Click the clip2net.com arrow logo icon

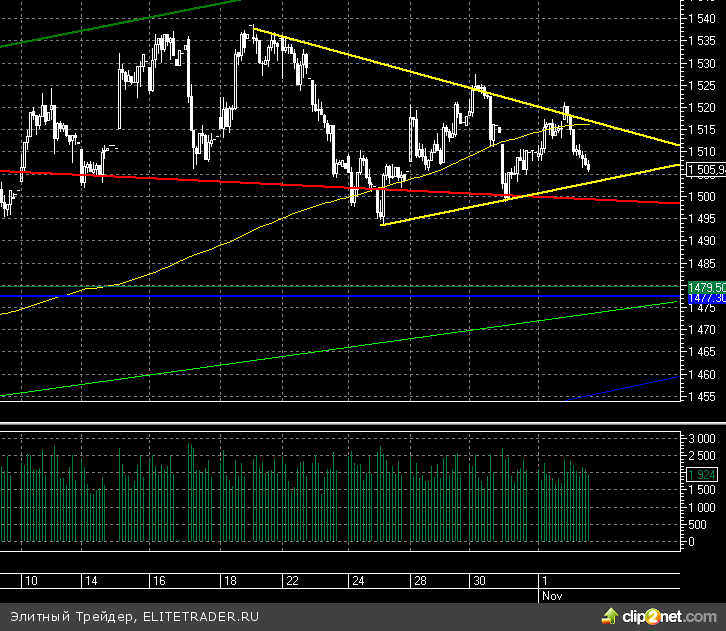coord(611,614)
